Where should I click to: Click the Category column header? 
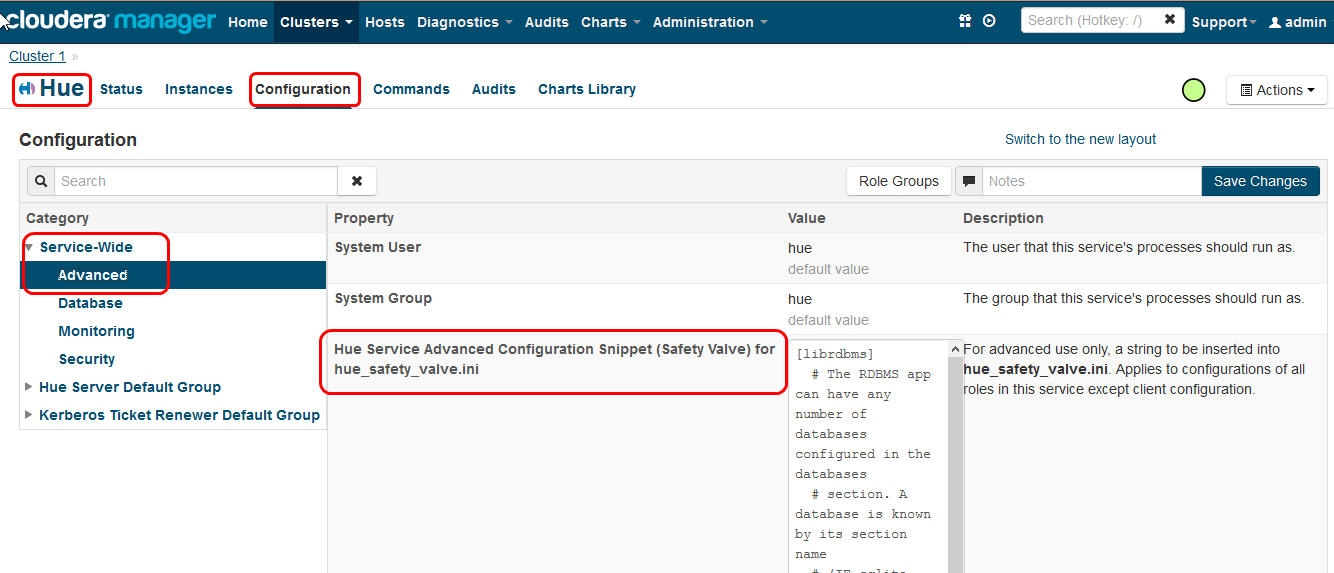pyautogui.click(x=57, y=218)
